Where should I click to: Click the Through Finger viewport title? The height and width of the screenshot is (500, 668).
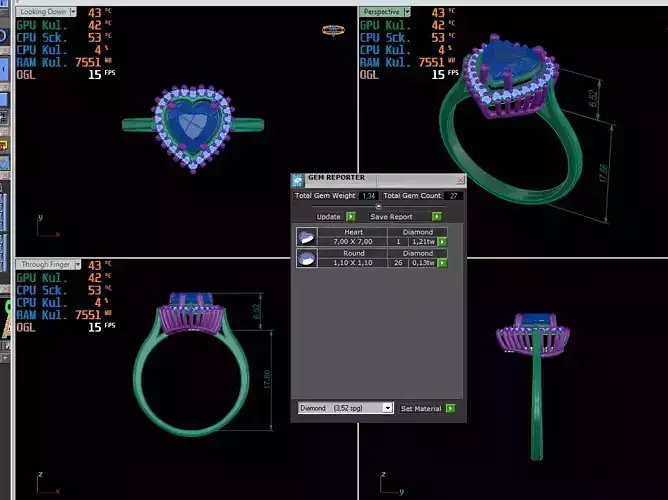pos(46,264)
